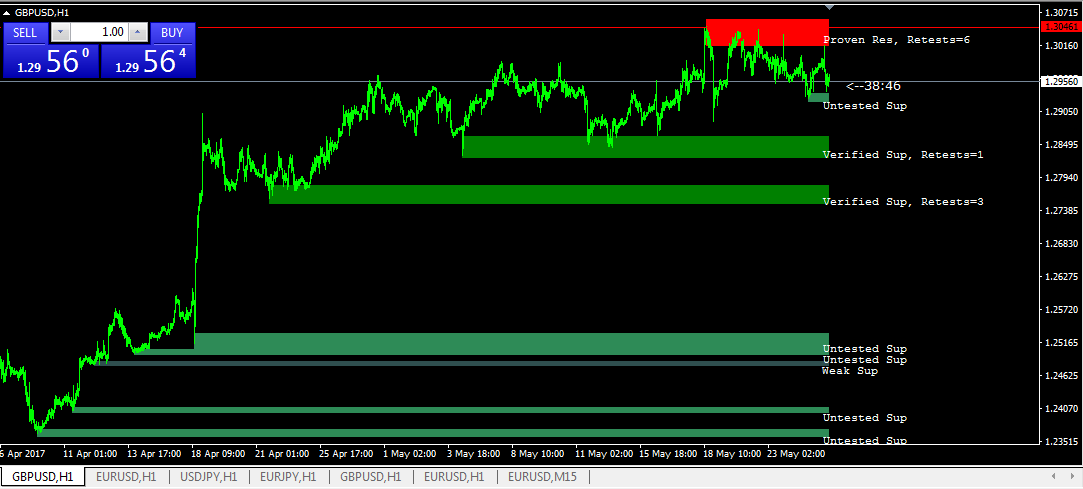
Task: Switch to the USDJPY,H1 chart tab
Action: (209, 477)
